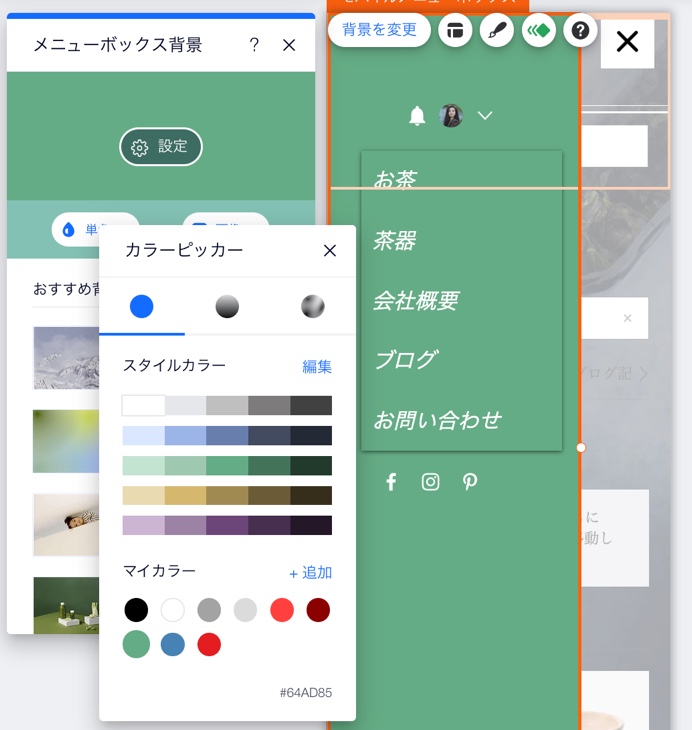Click the Pinterest social icon
Screen dimensions: 692x730
(x=469, y=482)
